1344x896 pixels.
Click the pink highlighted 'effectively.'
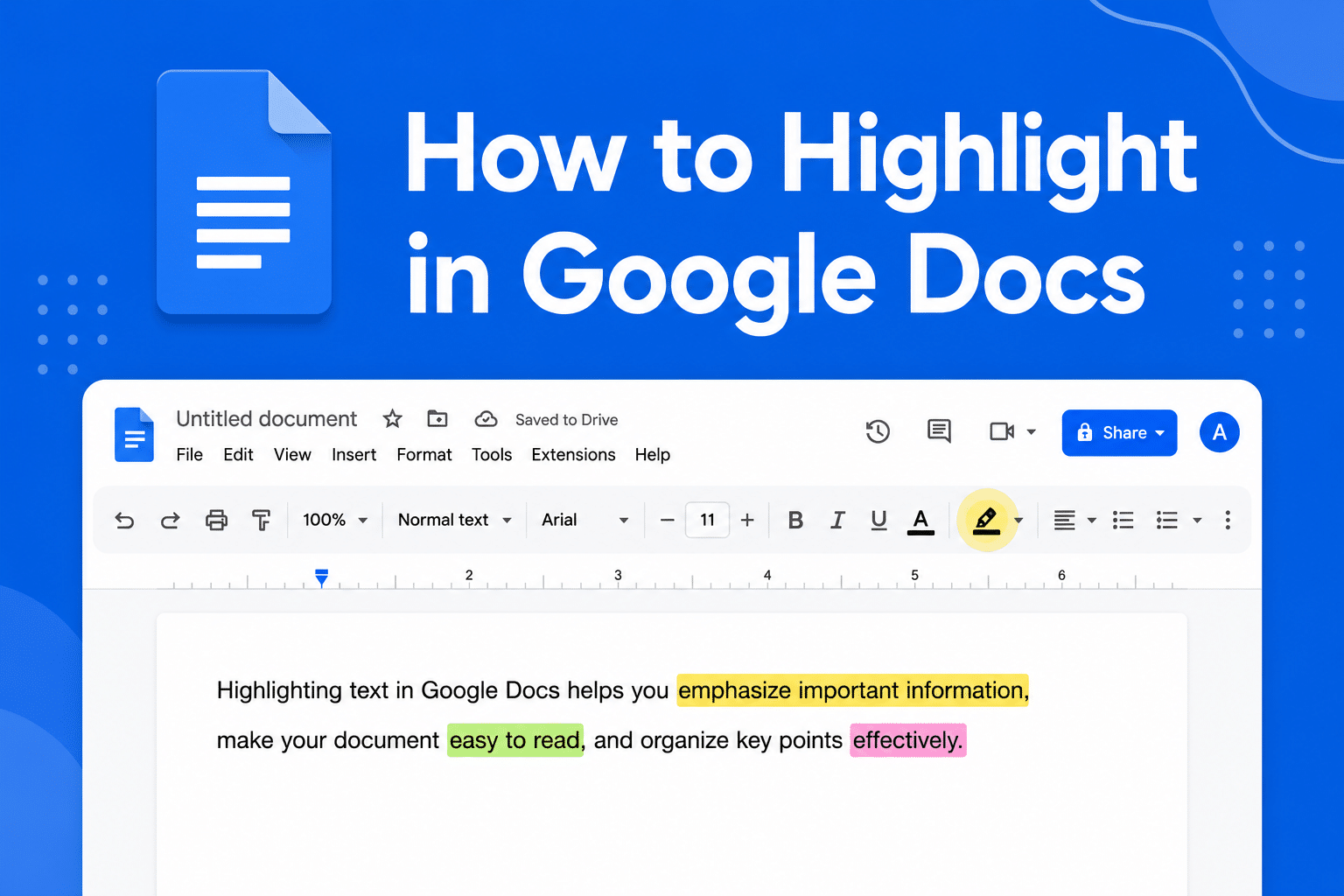pos(908,740)
